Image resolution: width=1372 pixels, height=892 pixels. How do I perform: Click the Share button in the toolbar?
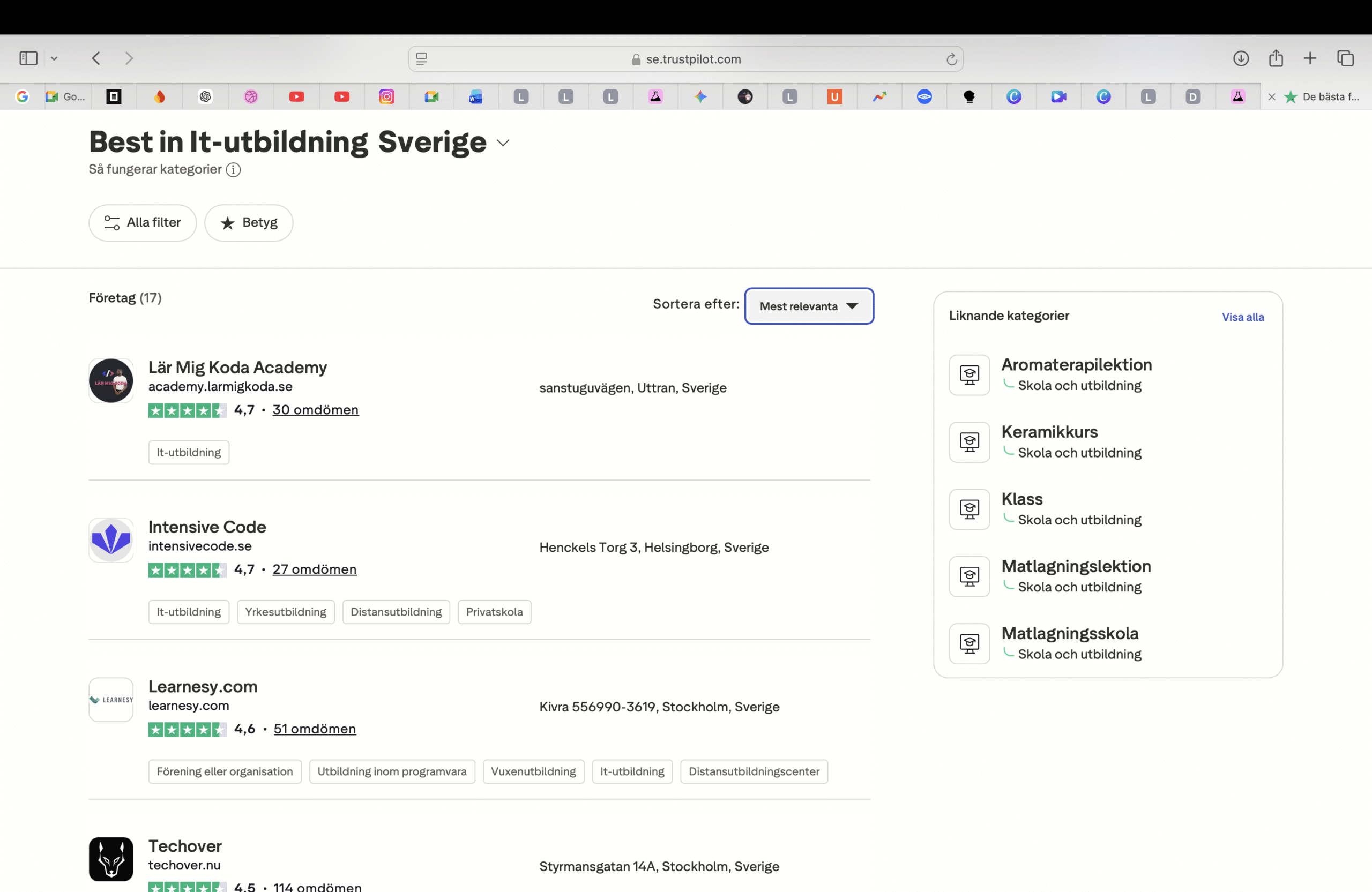point(1276,58)
